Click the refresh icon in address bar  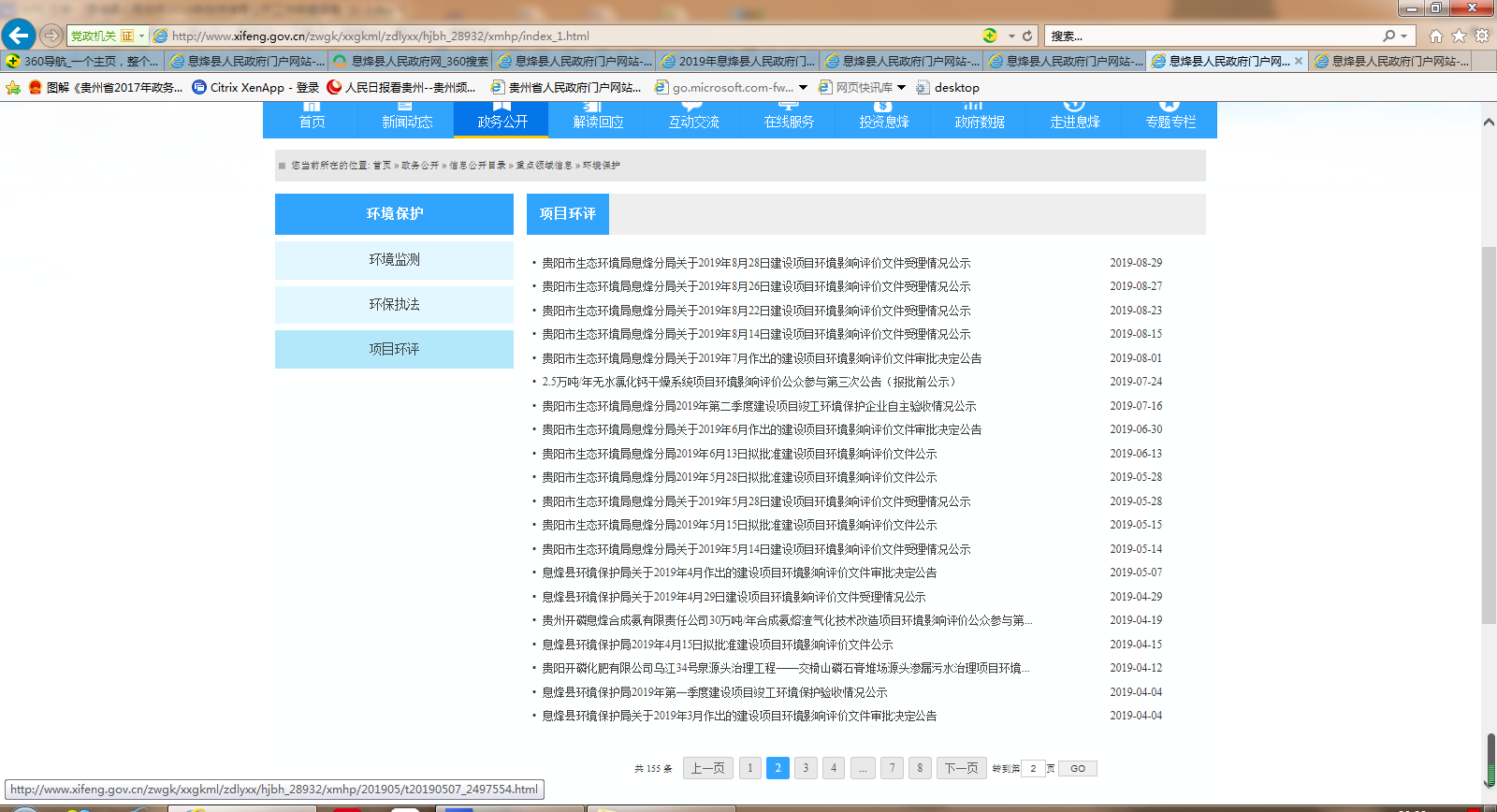1027,36
